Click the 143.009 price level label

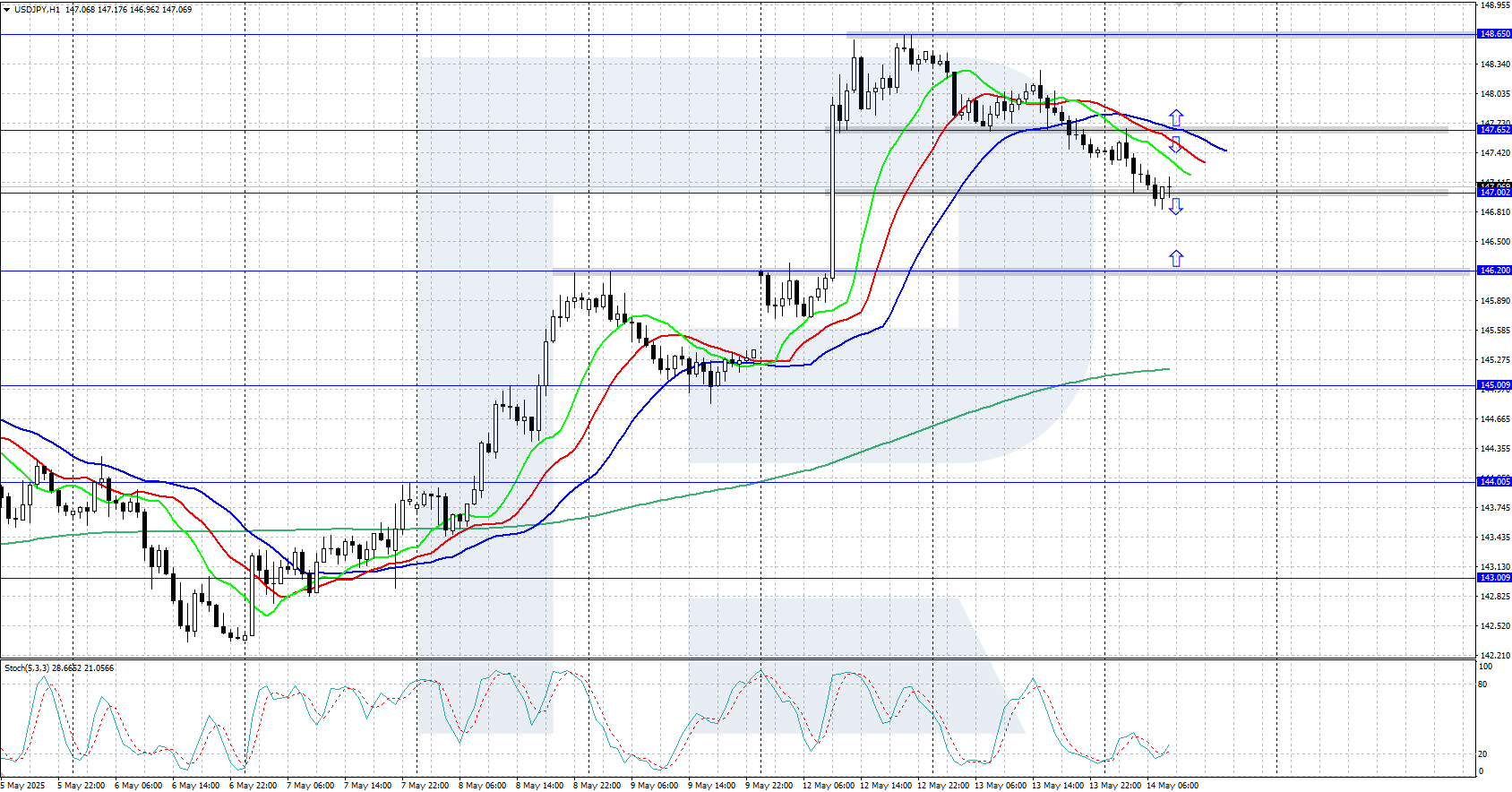click(x=1494, y=578)
